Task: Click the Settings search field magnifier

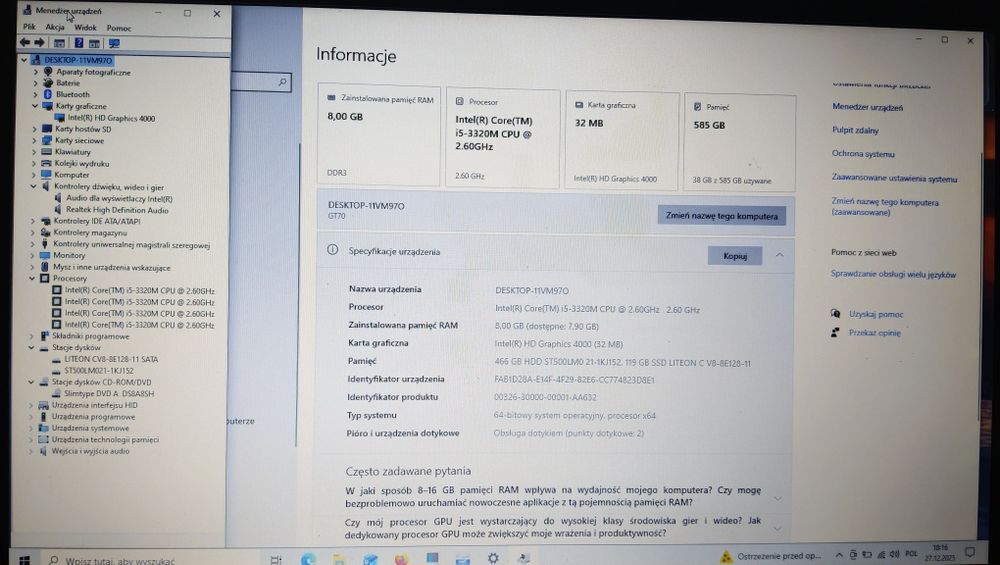Action: coord(282,82)
